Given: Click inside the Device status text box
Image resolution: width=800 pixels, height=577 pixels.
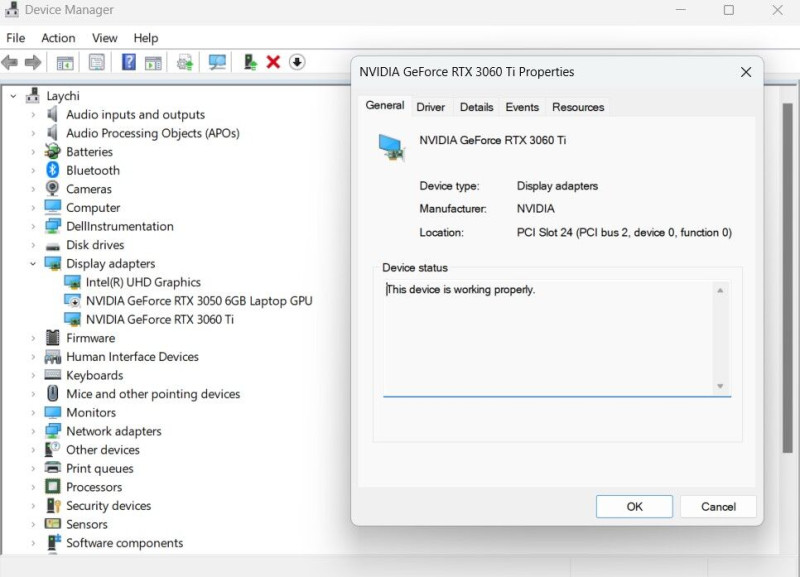Looking at the screenshot, I should pos(548,338).
